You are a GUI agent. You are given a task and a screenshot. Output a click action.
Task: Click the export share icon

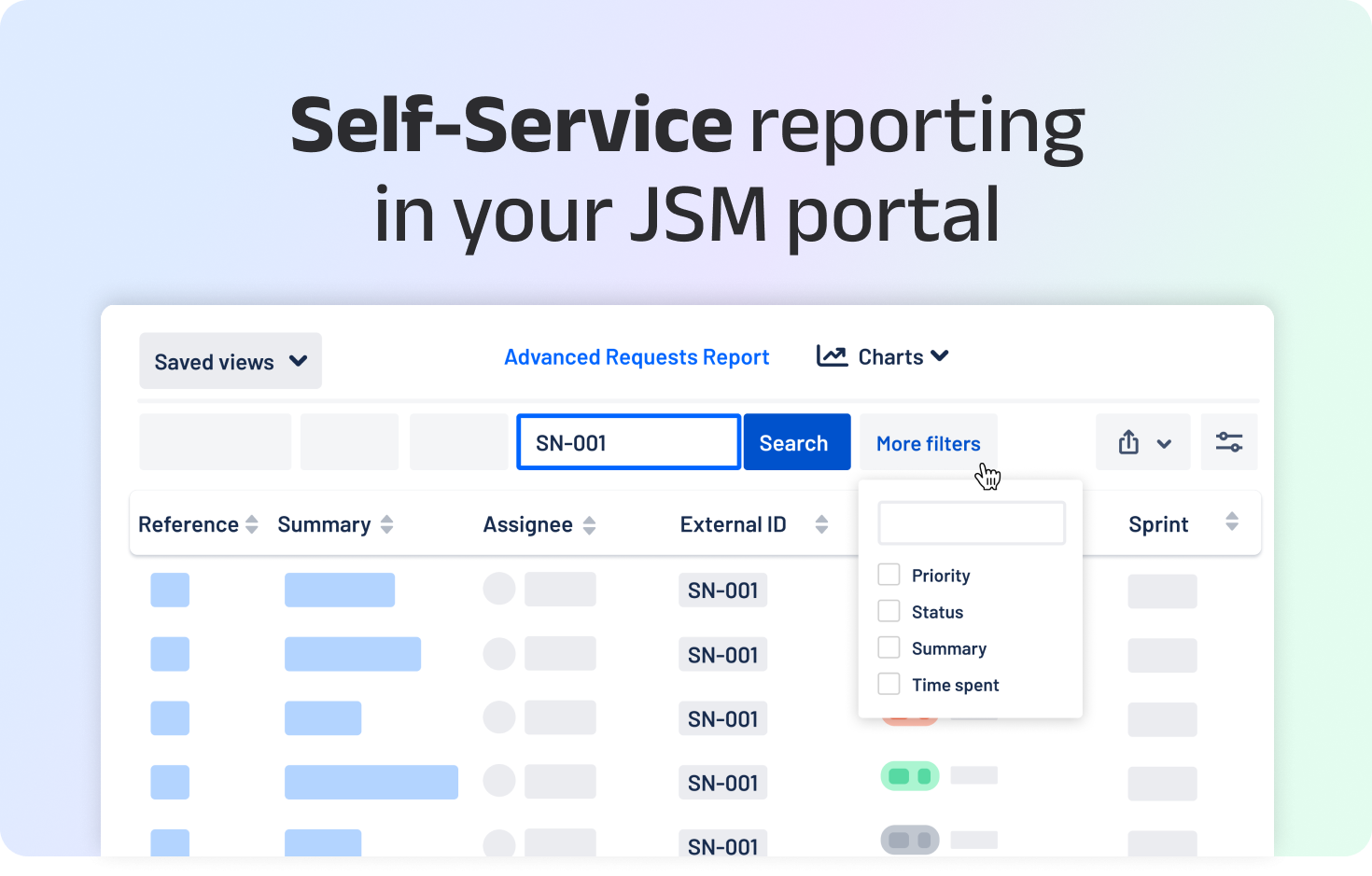[x=1128, y=442]
